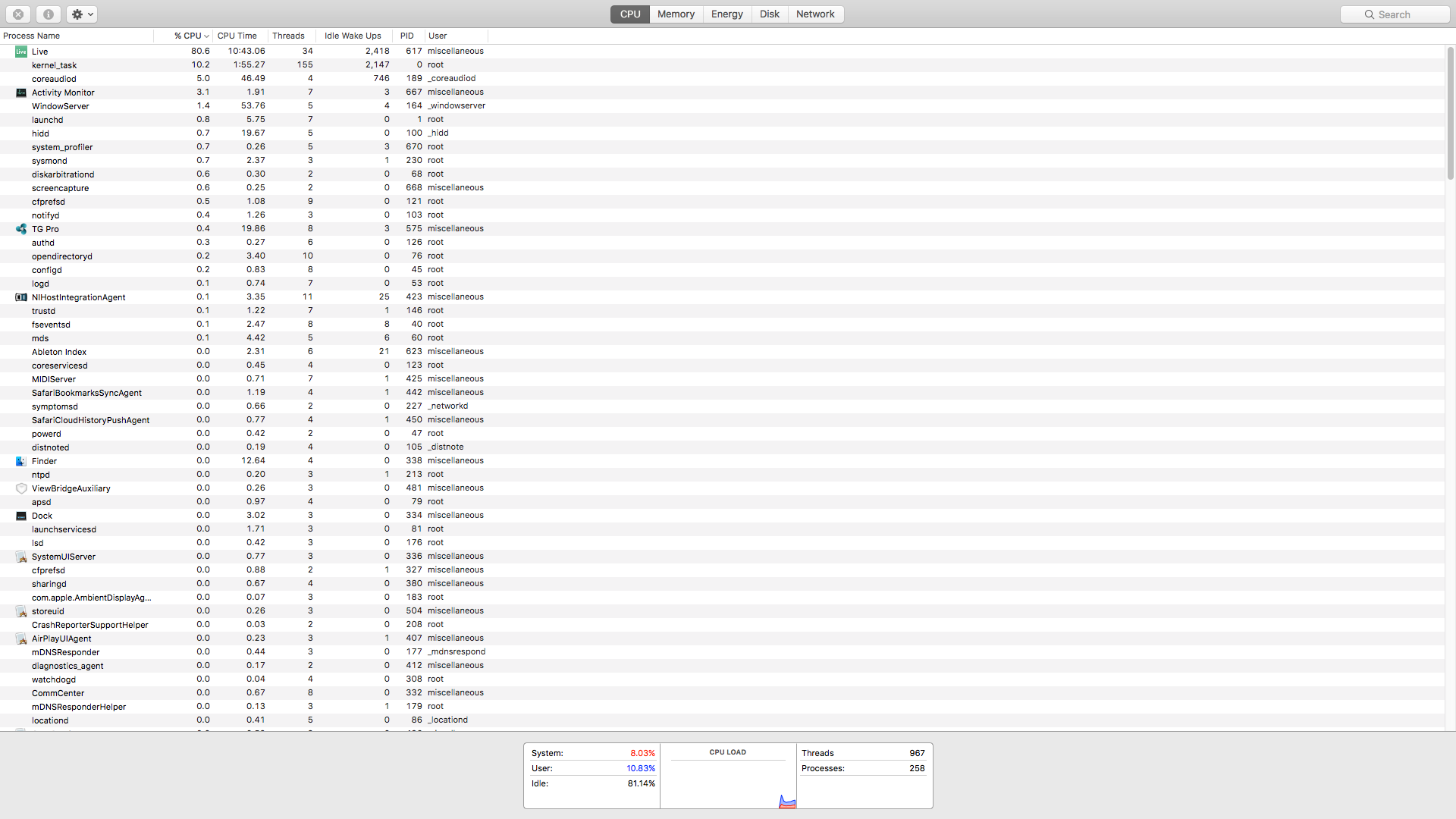1456x819 pixels.
Task: Select the symptomsd process row
Action: click(x=722, y=406)
